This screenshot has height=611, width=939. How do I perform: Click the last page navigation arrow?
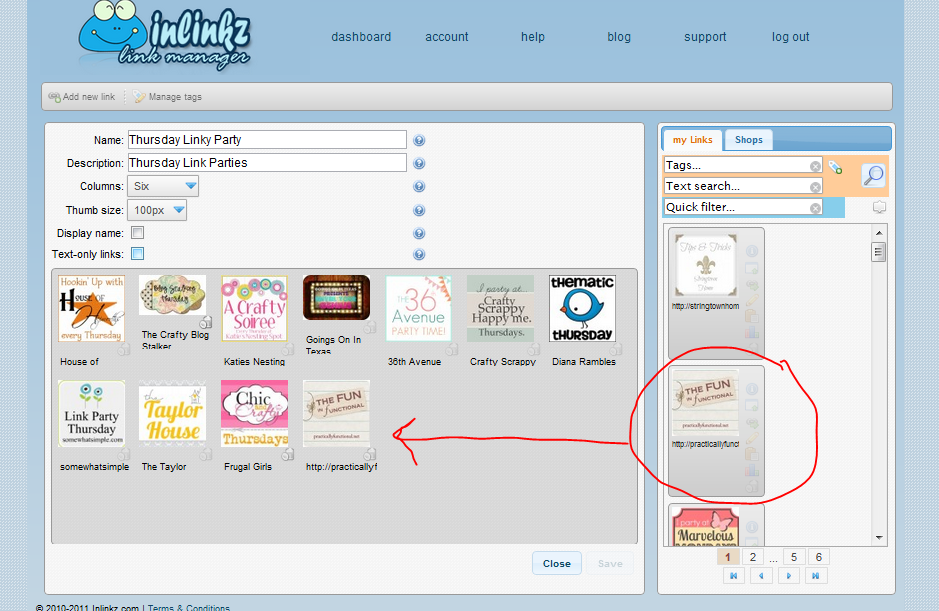816,576
